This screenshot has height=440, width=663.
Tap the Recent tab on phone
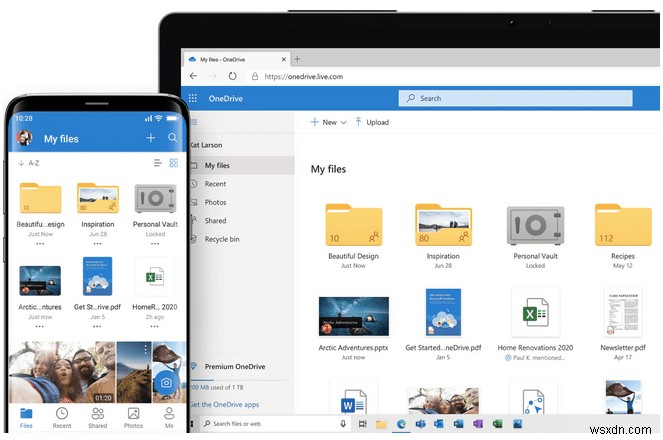(x=62, y=418)
